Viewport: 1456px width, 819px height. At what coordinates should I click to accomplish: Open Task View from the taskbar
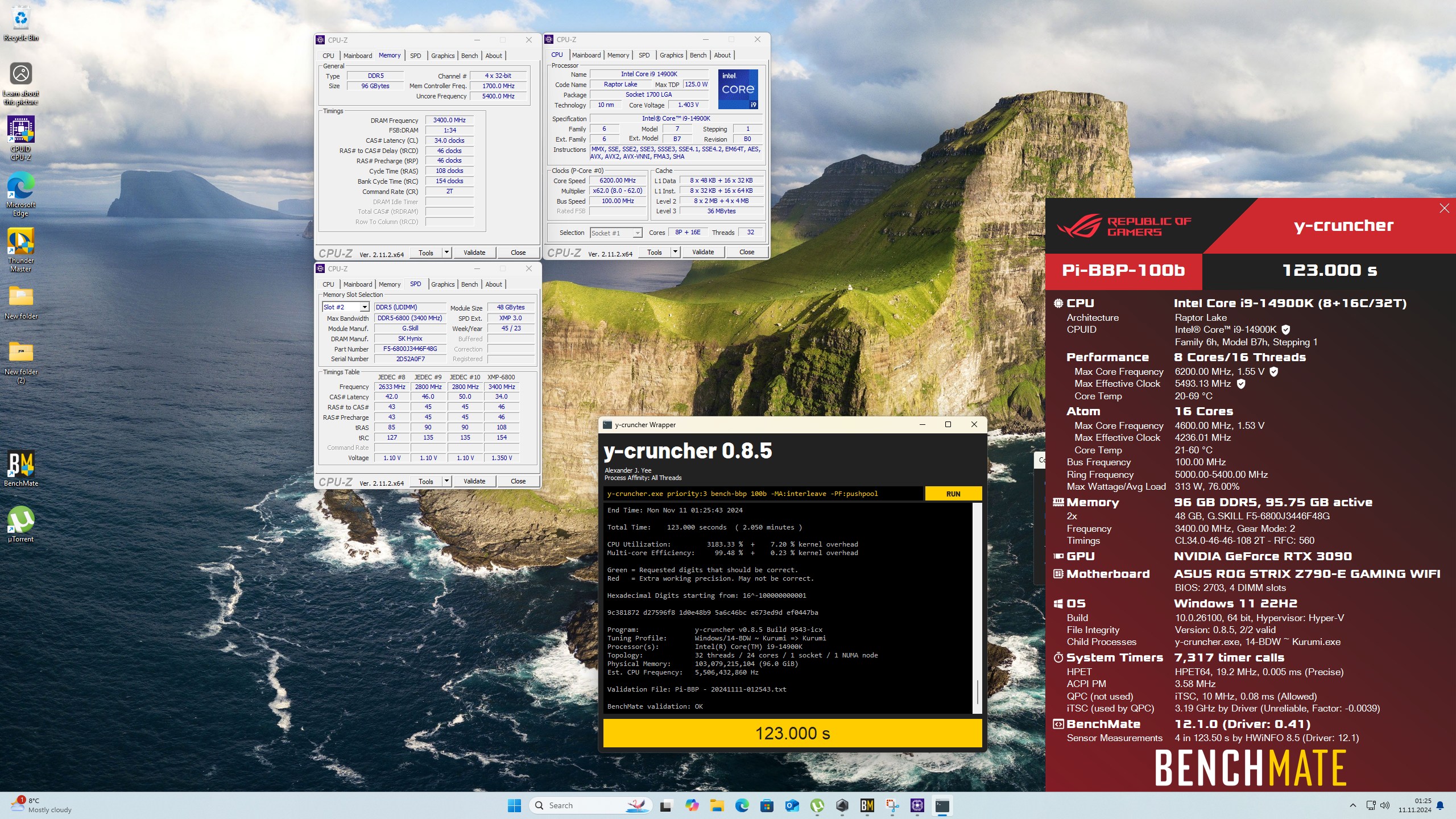click(665, 805)
